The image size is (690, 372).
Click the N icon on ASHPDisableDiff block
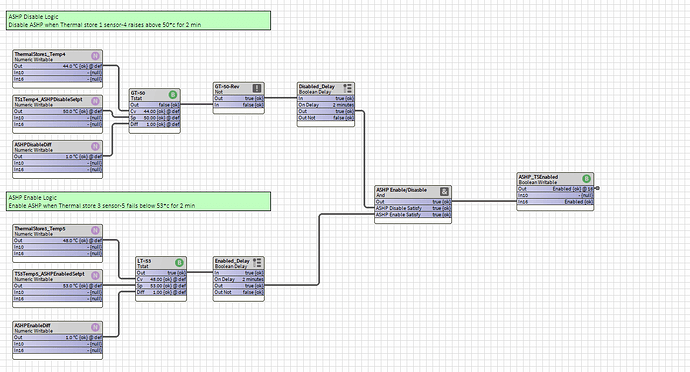coord(95,147)
